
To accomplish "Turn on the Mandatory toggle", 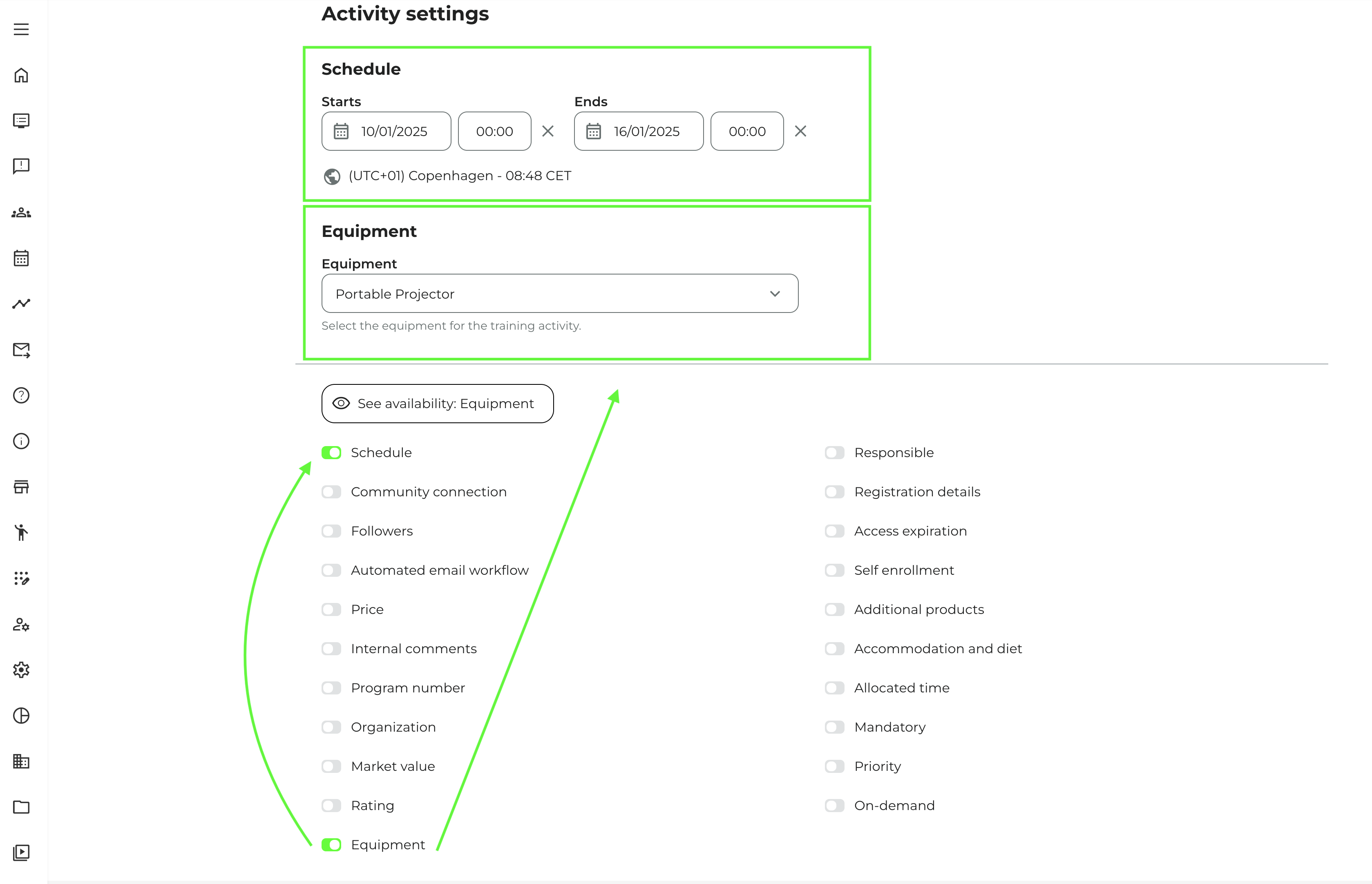I will pos(834,727).
